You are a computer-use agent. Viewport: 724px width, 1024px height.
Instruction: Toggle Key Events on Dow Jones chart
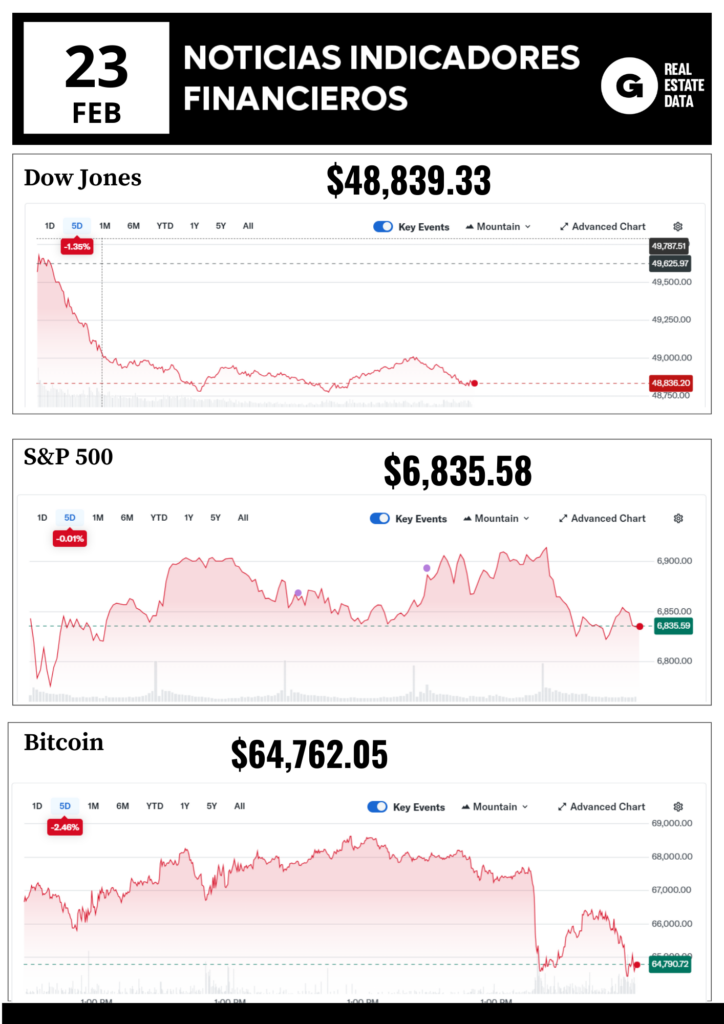pos(383,227)
